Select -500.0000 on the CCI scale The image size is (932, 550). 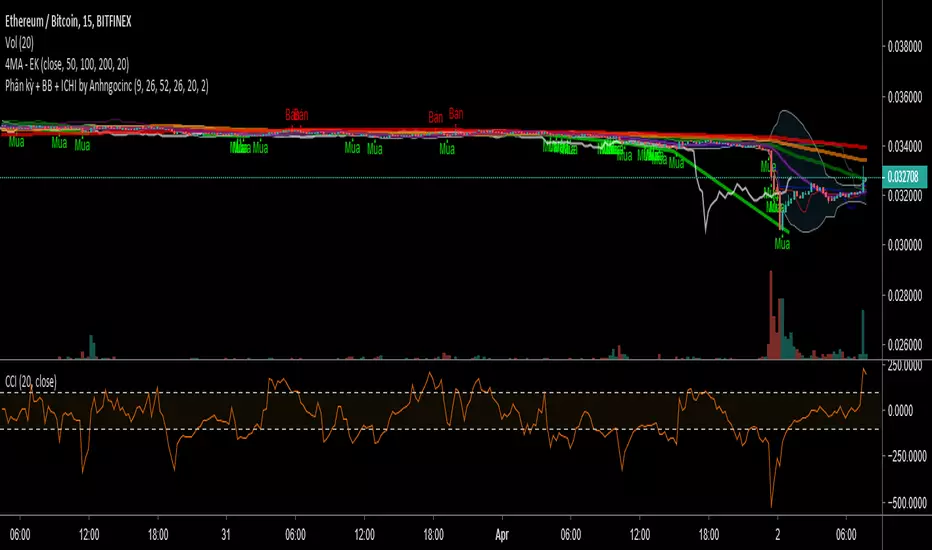tap(906, 503)
